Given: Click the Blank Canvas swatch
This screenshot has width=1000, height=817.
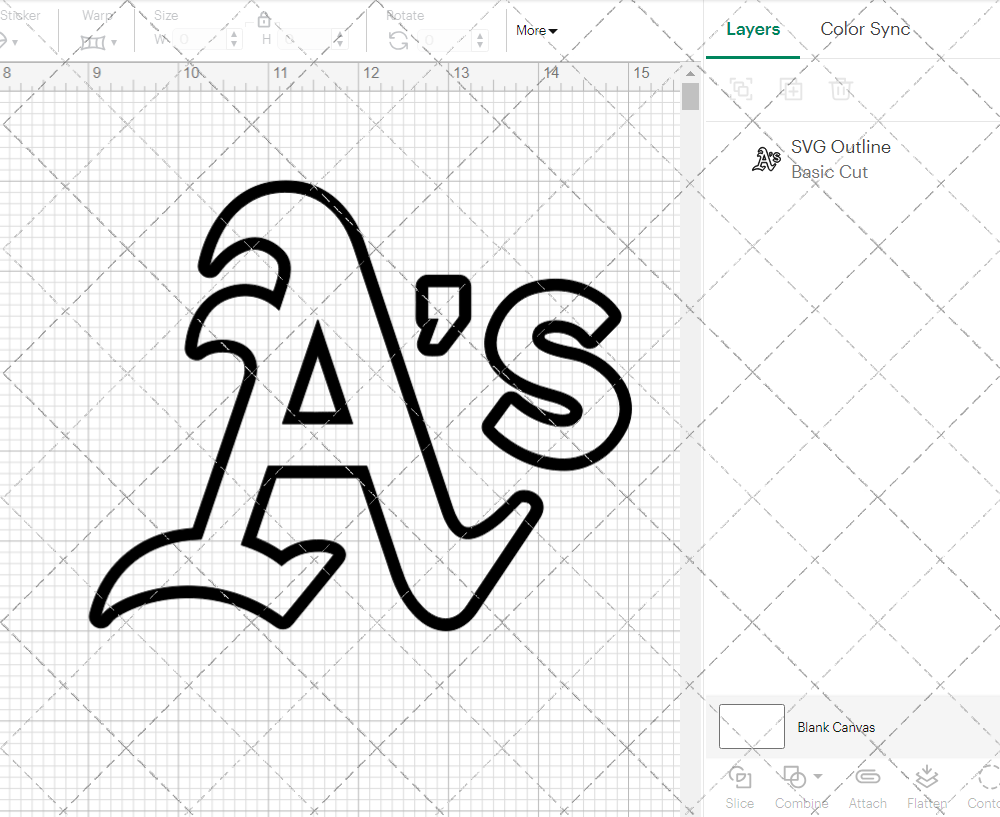Looking at the screenshot, I should tap(751, 726).
